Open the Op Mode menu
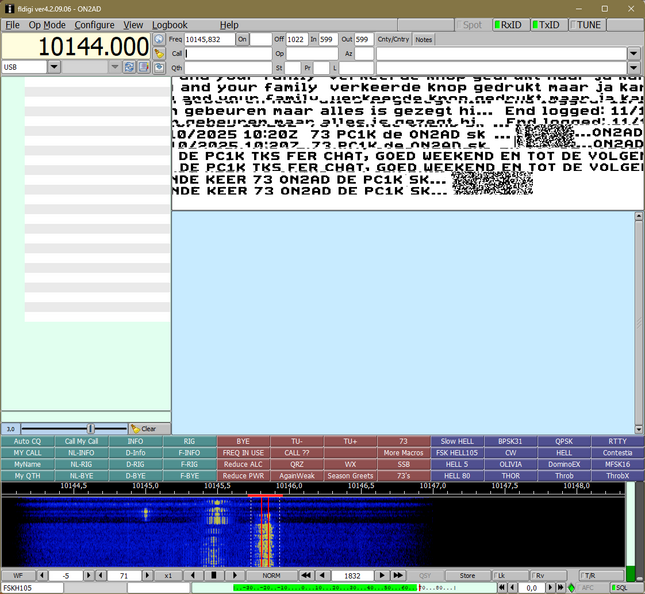This screenshot has height=594, width=645. 47,25
